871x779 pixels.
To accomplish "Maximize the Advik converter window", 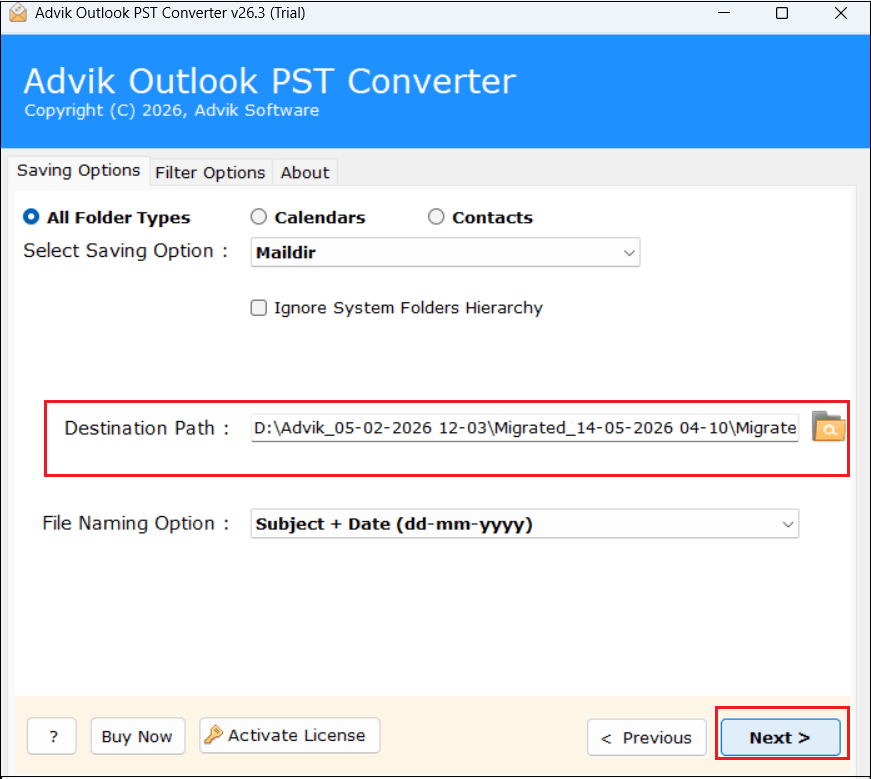I will click(x=782, y=13).
